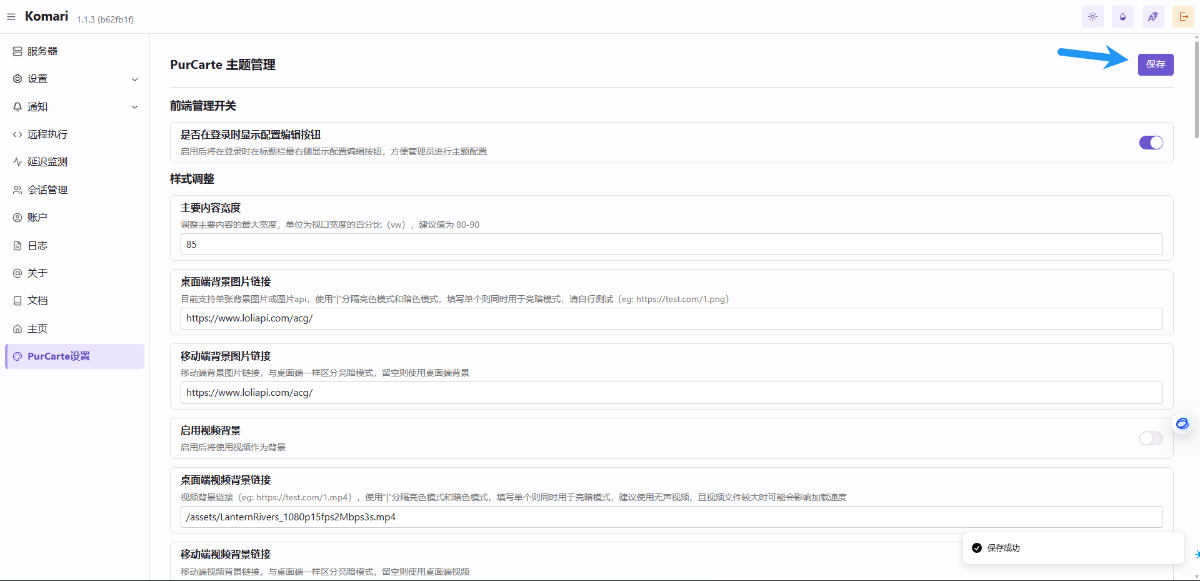
Task: Expand the 通知 submenu chevron
Action: [135, 107]
